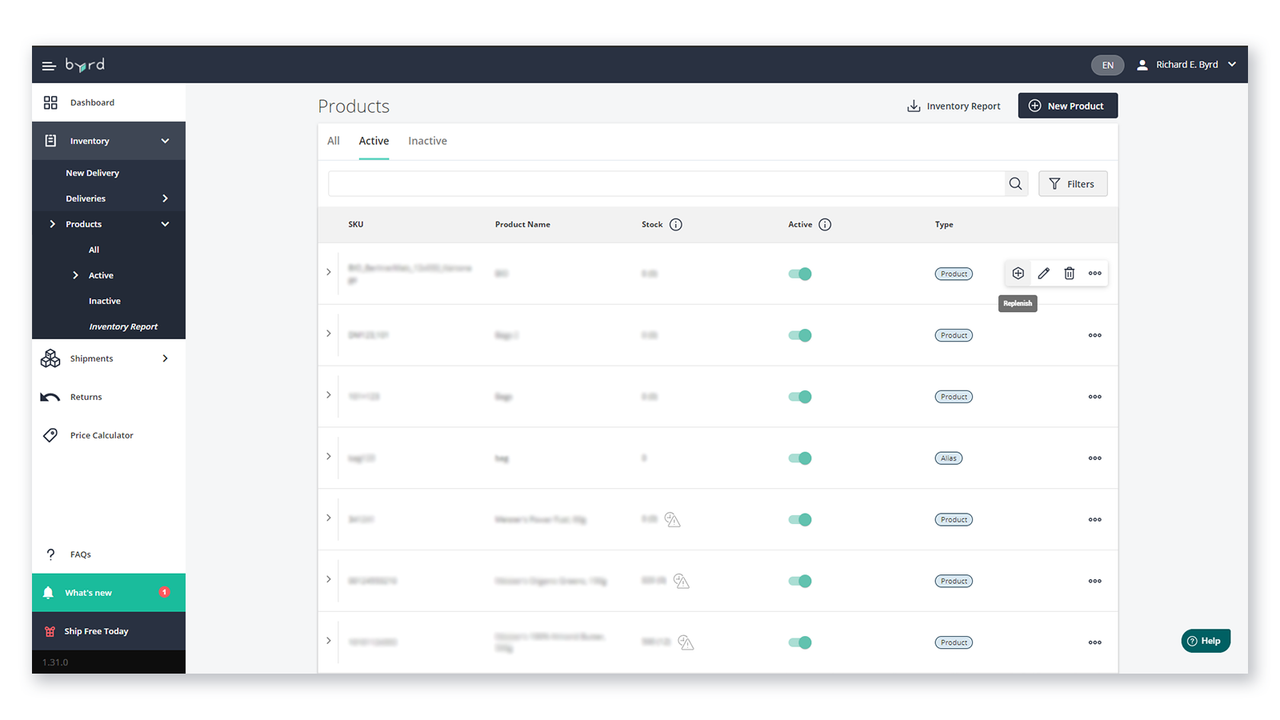The image size is (1280, 720).
Task: Click the New Product button
Action: (1067, 105)
